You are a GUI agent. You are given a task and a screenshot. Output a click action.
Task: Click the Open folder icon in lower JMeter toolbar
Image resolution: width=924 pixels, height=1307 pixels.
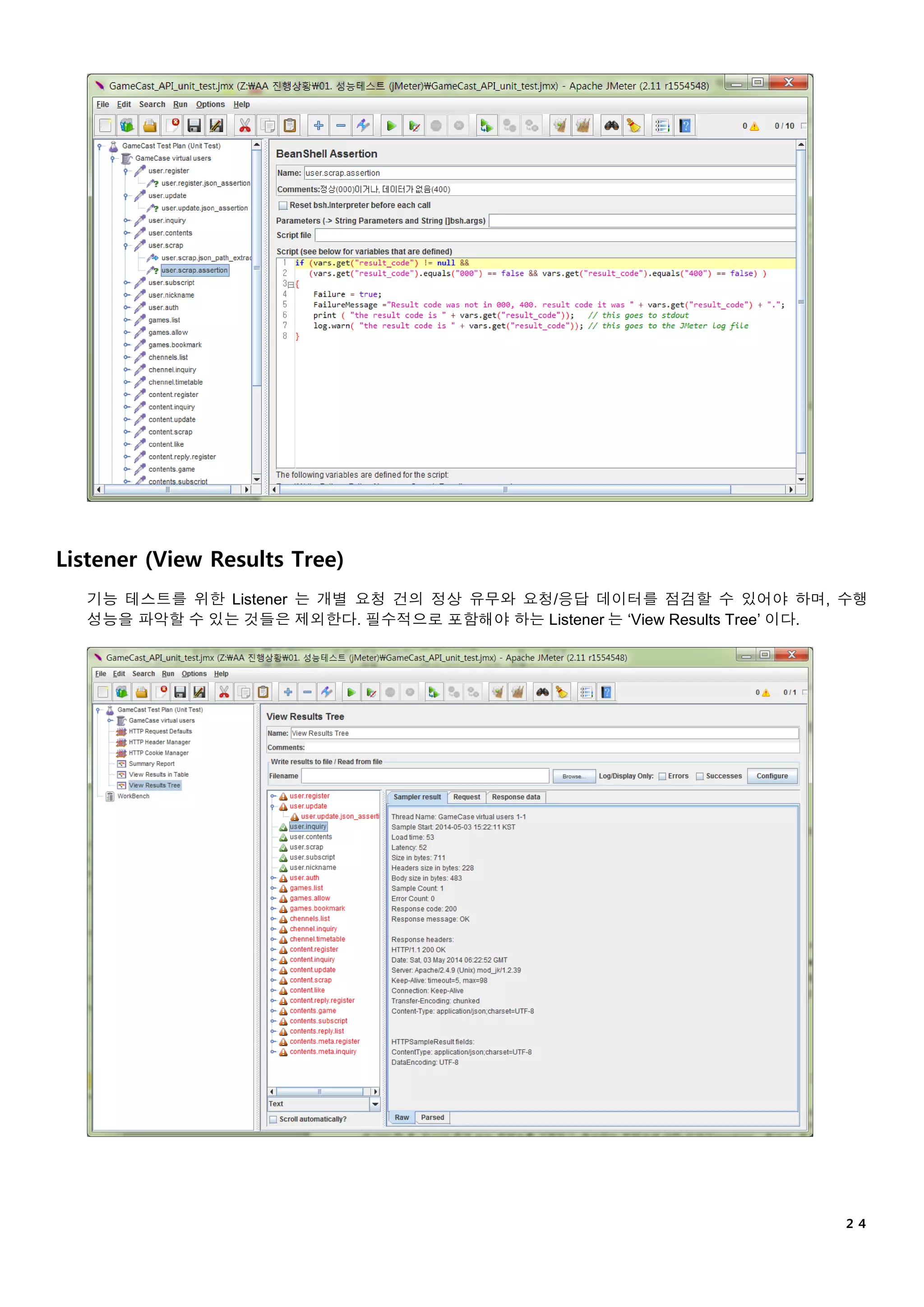pyautogui.click(x=142, y=692)
